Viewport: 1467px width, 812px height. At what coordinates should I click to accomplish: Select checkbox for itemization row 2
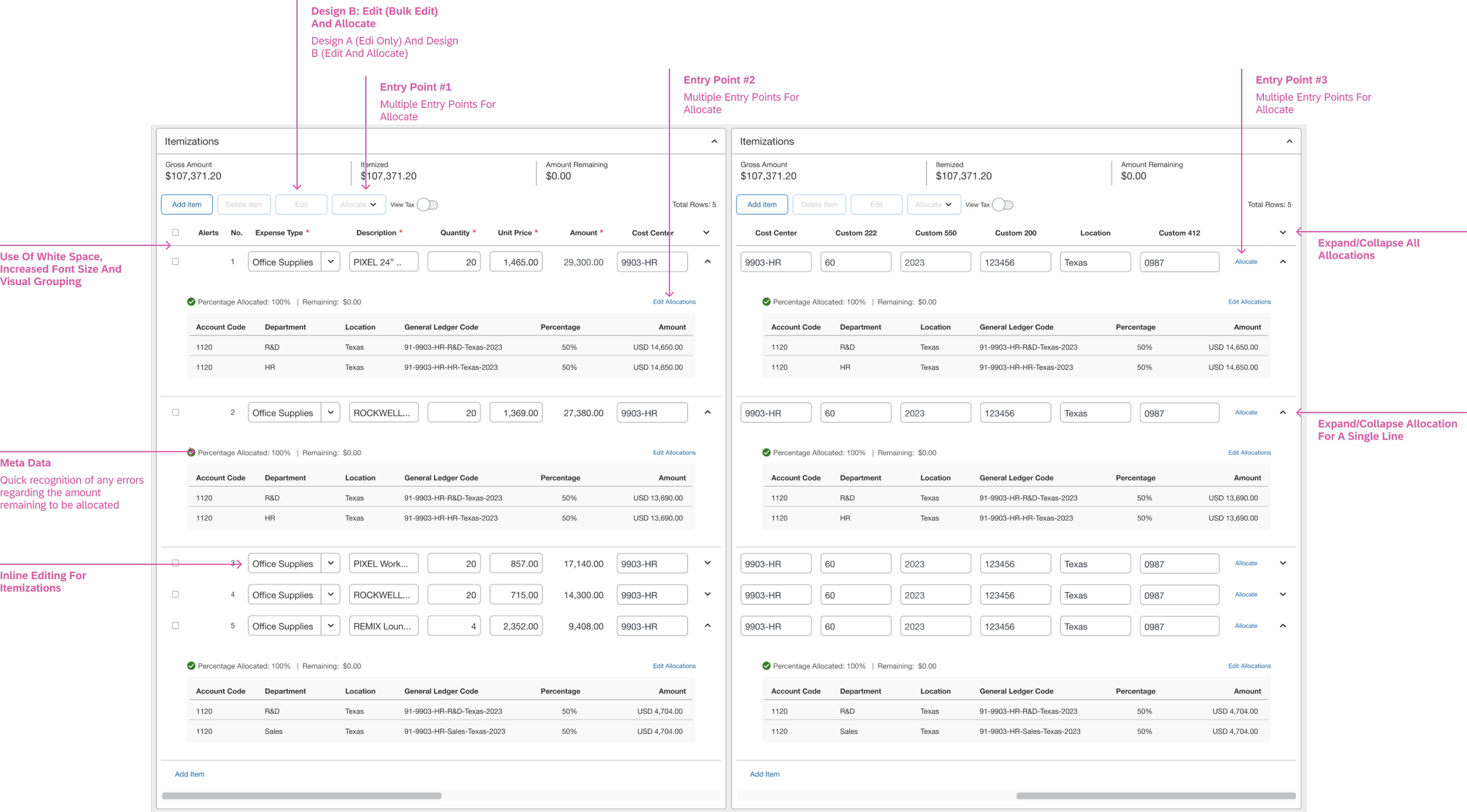[x=175, y=412]
